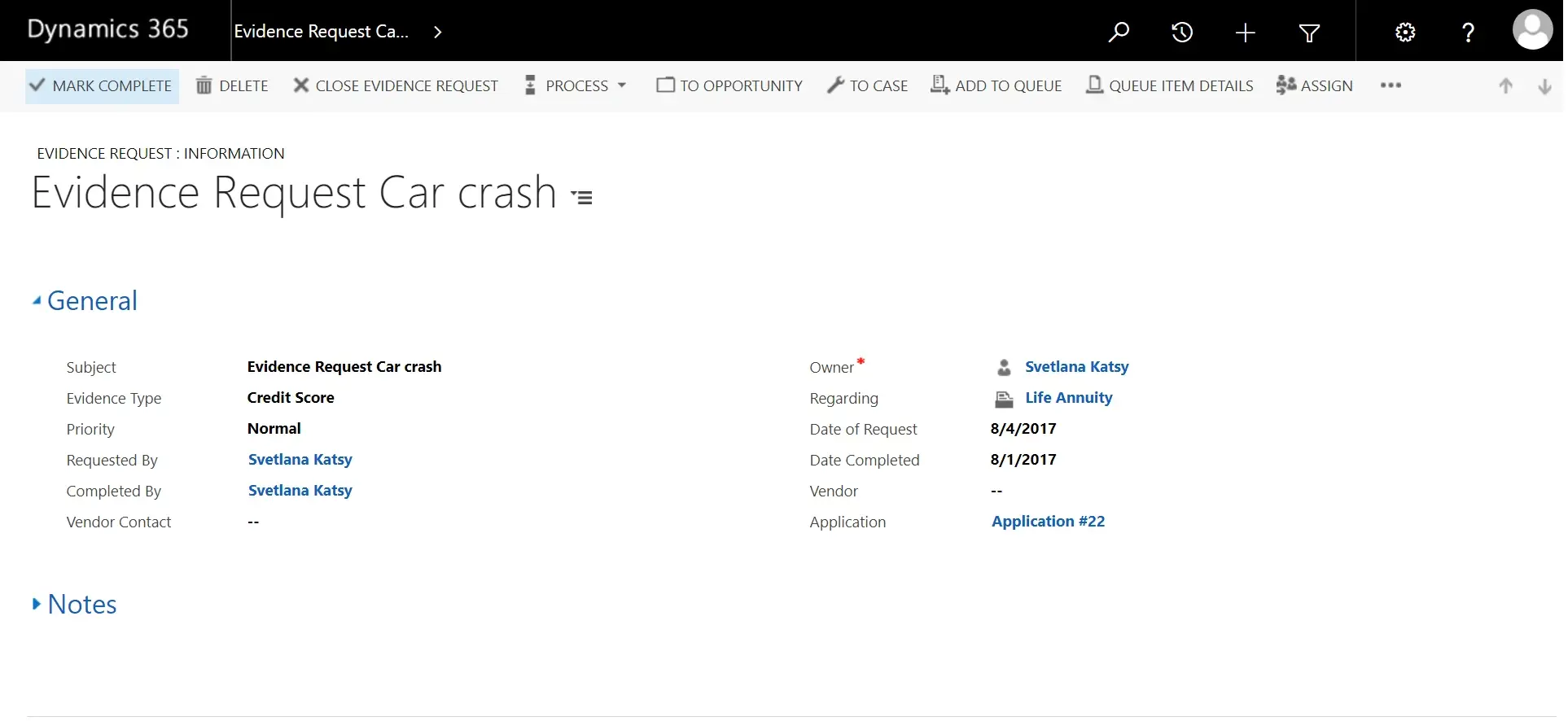The width and height of the screenshot is (1568, 721).
Task: Click the Date Completed field value
Action: coord(1023,460)
